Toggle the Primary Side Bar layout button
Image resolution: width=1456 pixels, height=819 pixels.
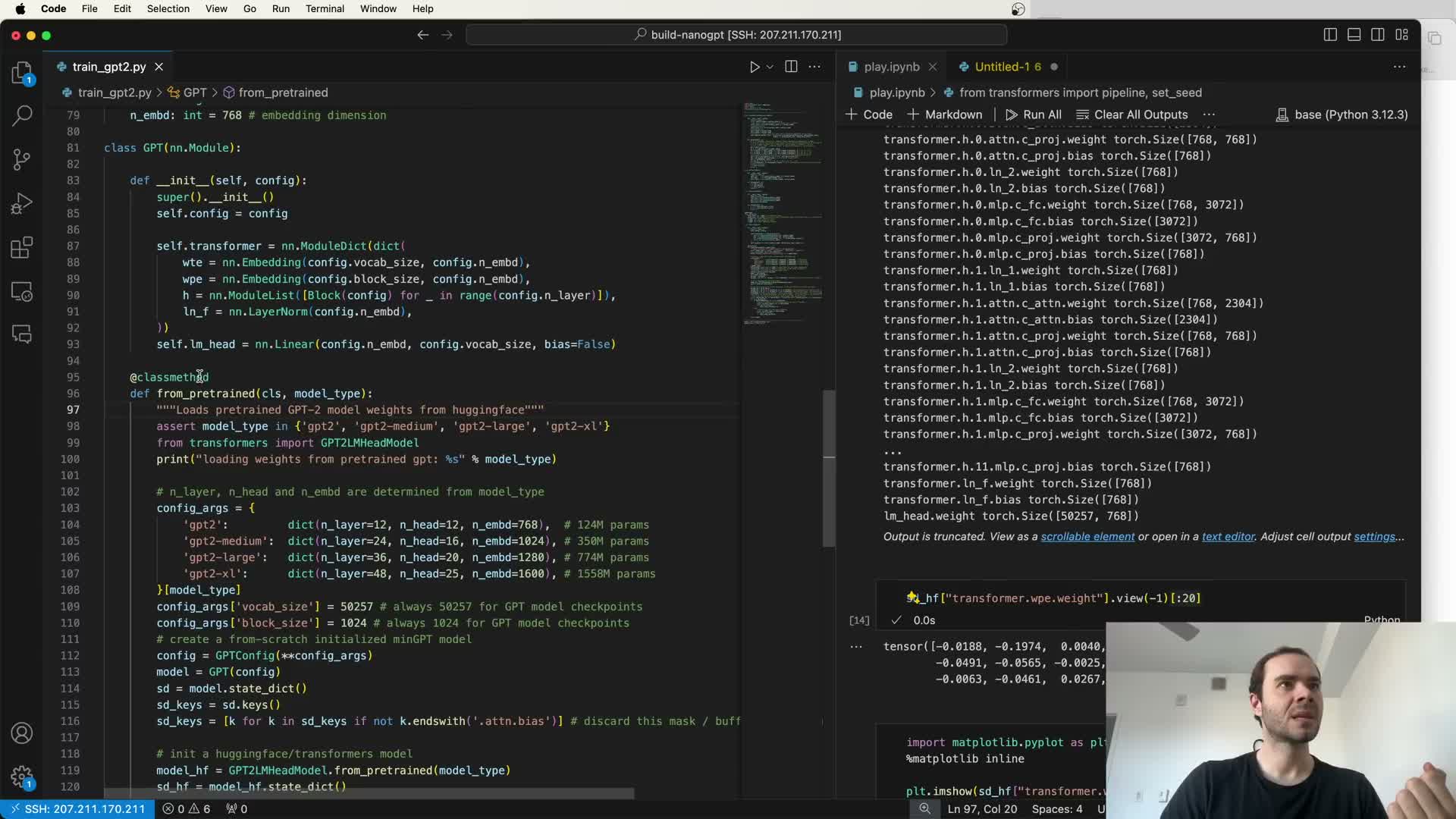(1330, 35)
